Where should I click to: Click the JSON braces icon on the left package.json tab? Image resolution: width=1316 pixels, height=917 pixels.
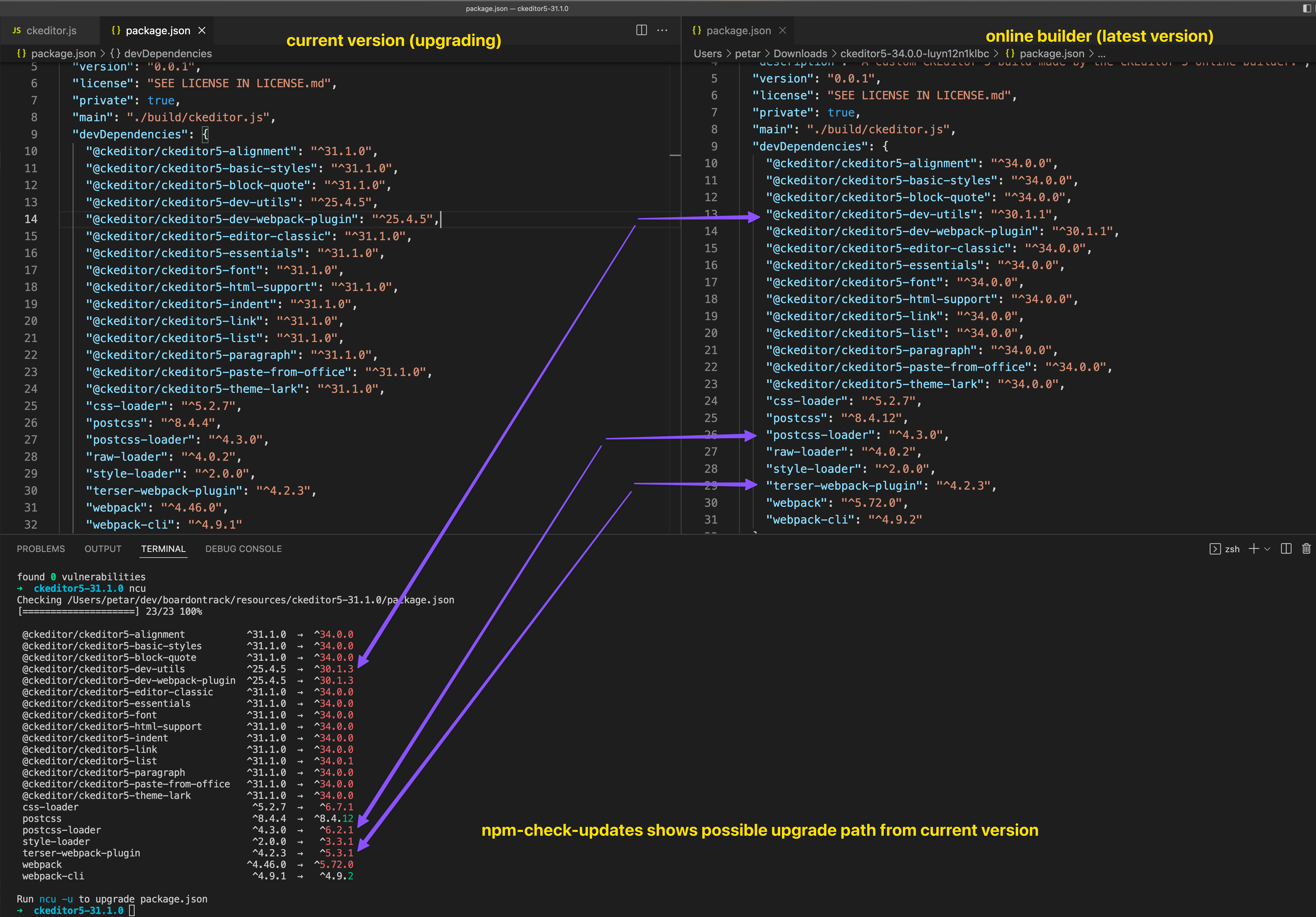coord(117,30)
